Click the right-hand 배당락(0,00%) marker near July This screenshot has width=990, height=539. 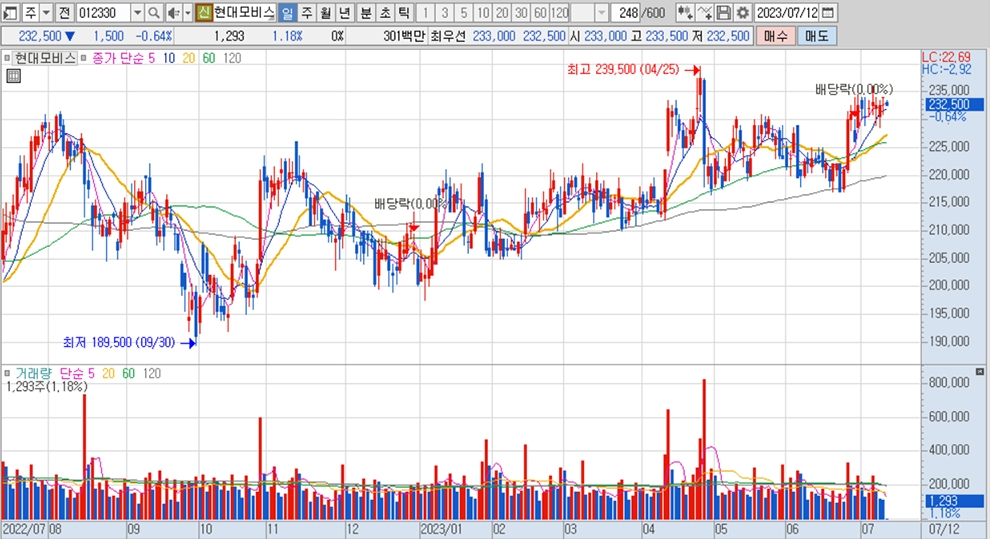tap(854, 89)
